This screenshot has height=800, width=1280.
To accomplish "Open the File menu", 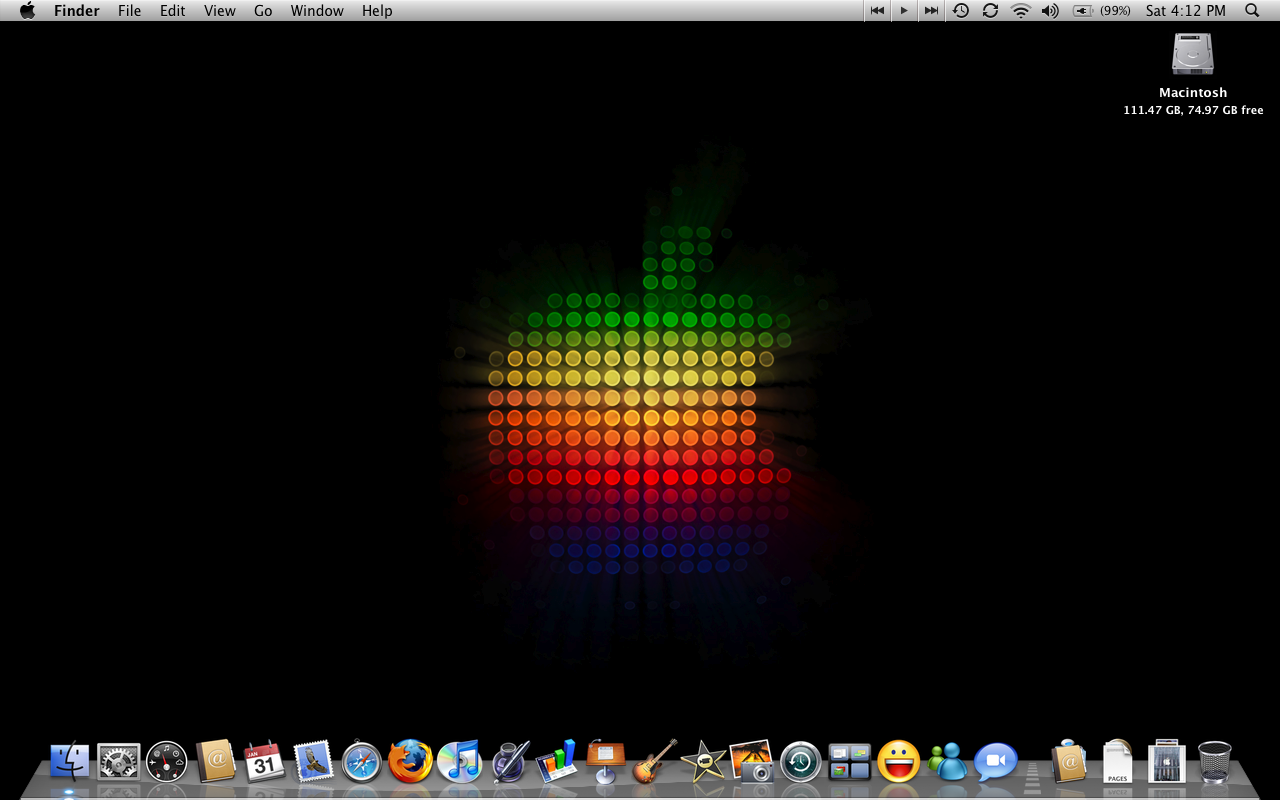I will pyautogui.click(x=129, y=10).
